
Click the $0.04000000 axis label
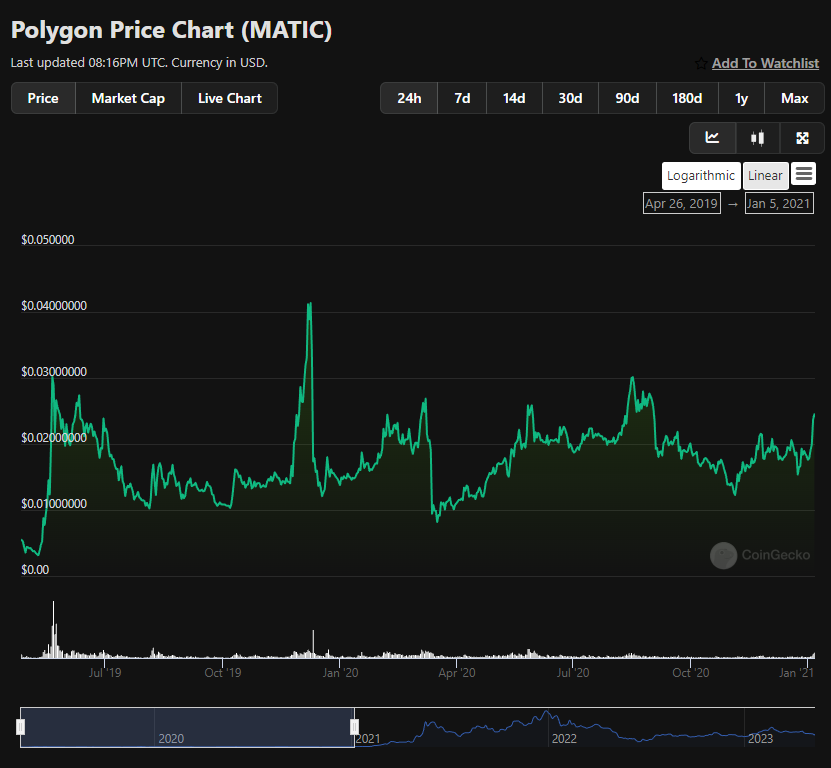coord(54,306)
